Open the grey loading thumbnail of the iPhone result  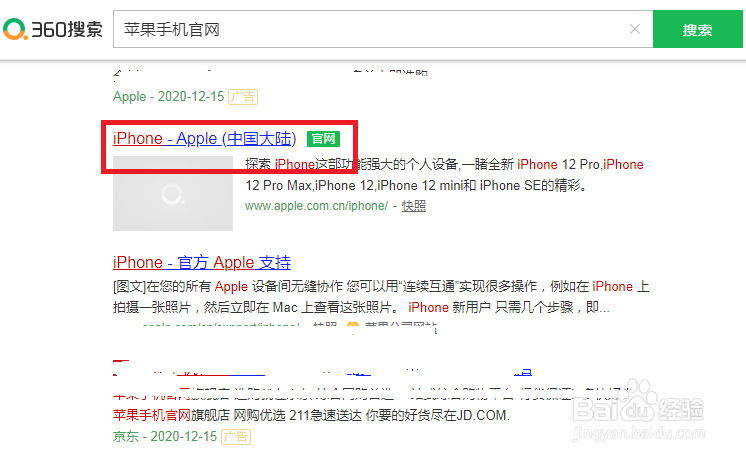point(173,194)
